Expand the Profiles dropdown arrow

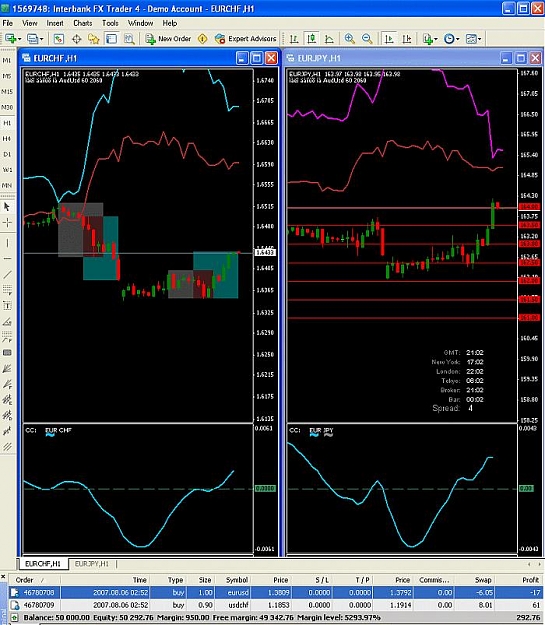tap(41, 39)
